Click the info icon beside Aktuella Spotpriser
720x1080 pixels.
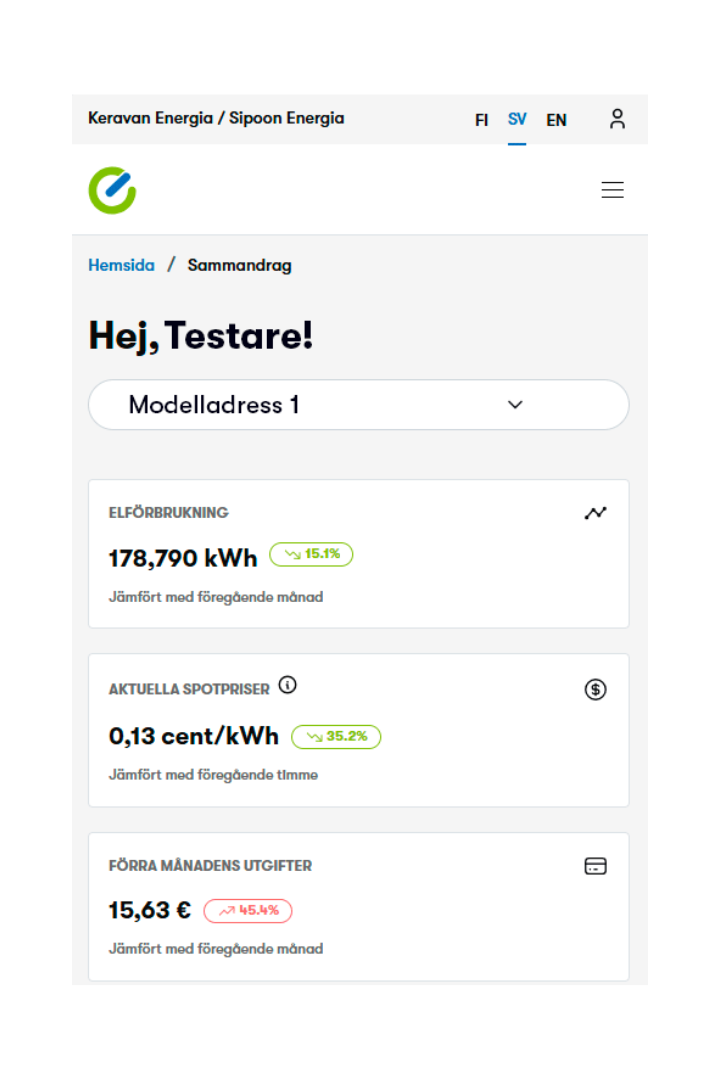[x=288, y=686]
